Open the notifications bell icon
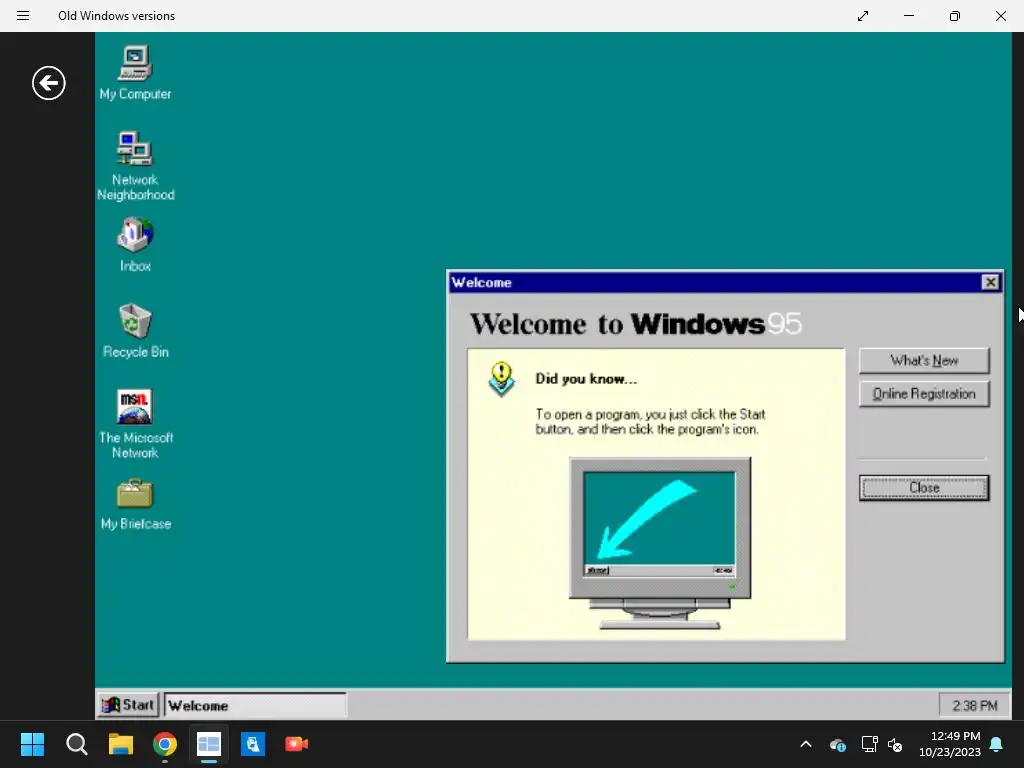This screenshot has height=768, width=1024. (x=997, y=744)
